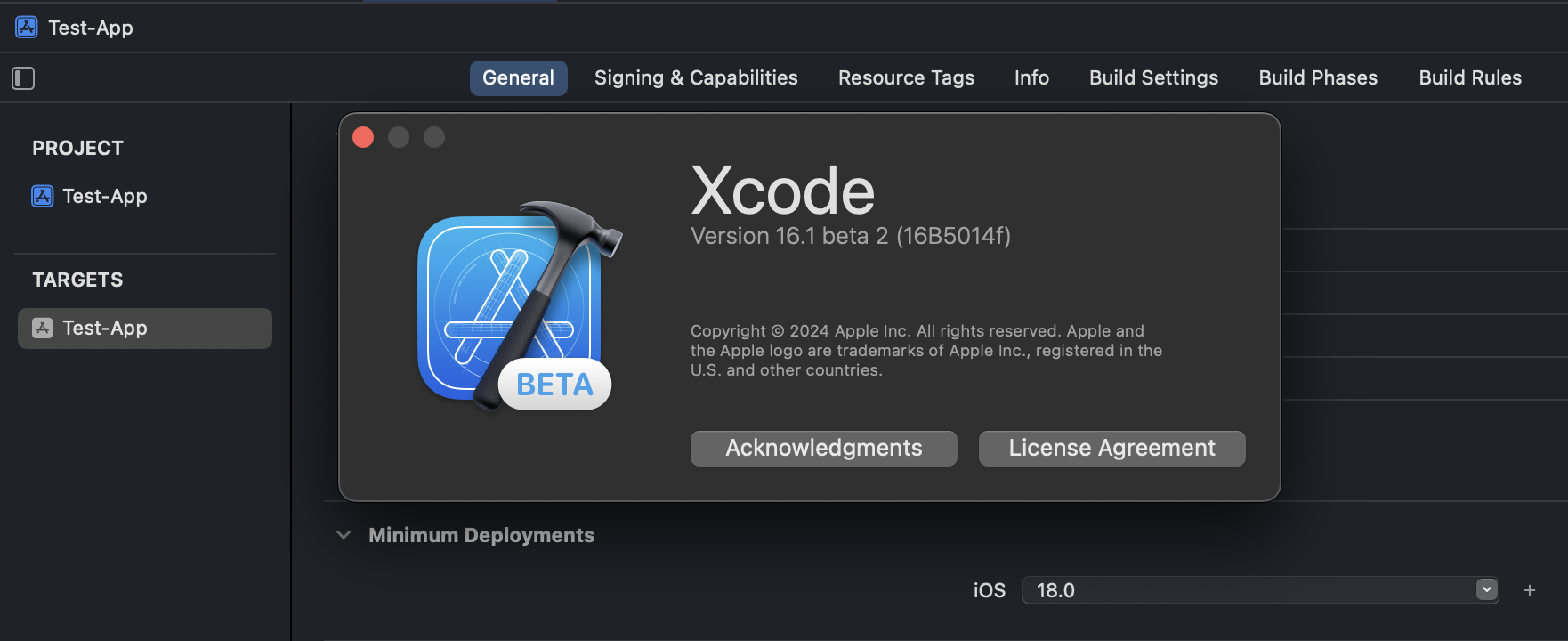This screenshot has height=641, width=1568.
Task: Collapse the Minimum Deployments section
Action: click(x=344, y=535)
